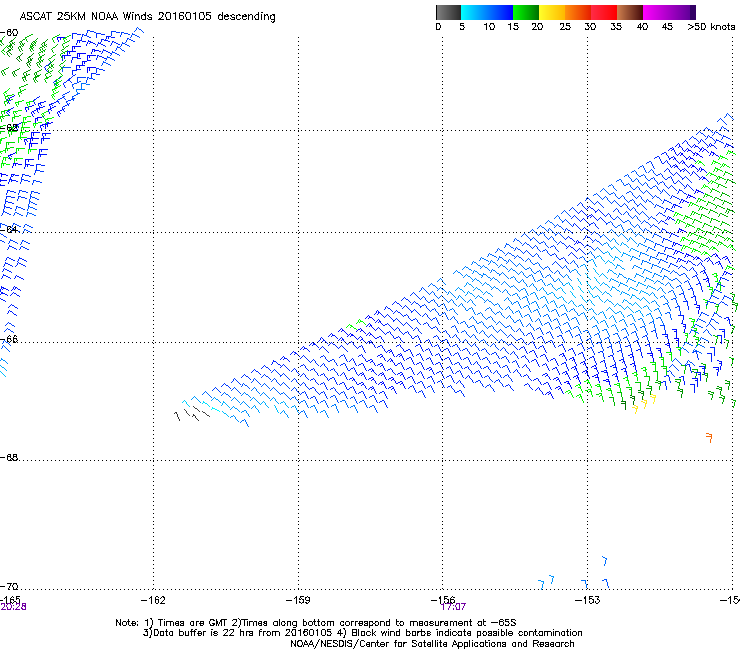Viewport: 740px width, 650px height.
Task: Click the latitude label '-68'
Action: click(x=9, y=458)
